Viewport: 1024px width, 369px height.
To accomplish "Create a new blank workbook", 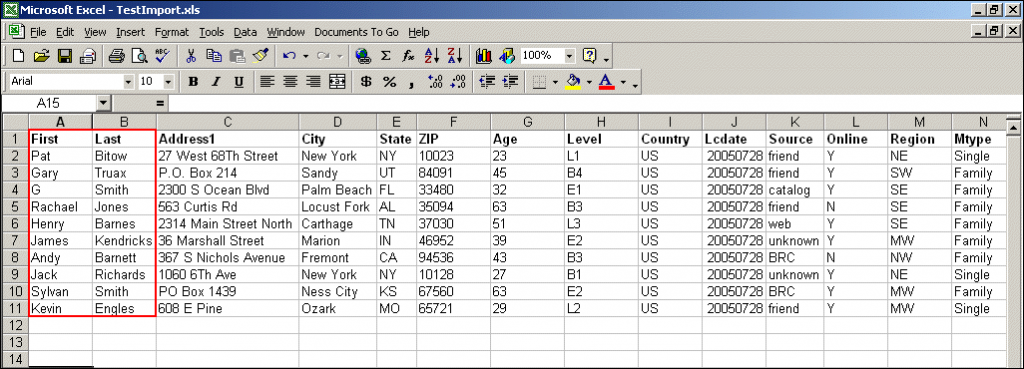I will pyautogui.click(x=19, y=56).
